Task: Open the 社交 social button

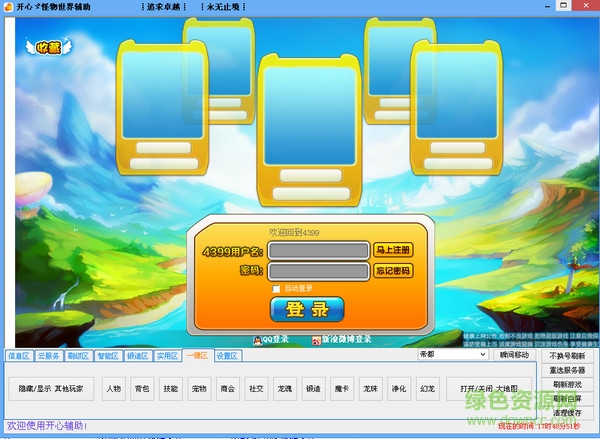Action: click(256, 388)
